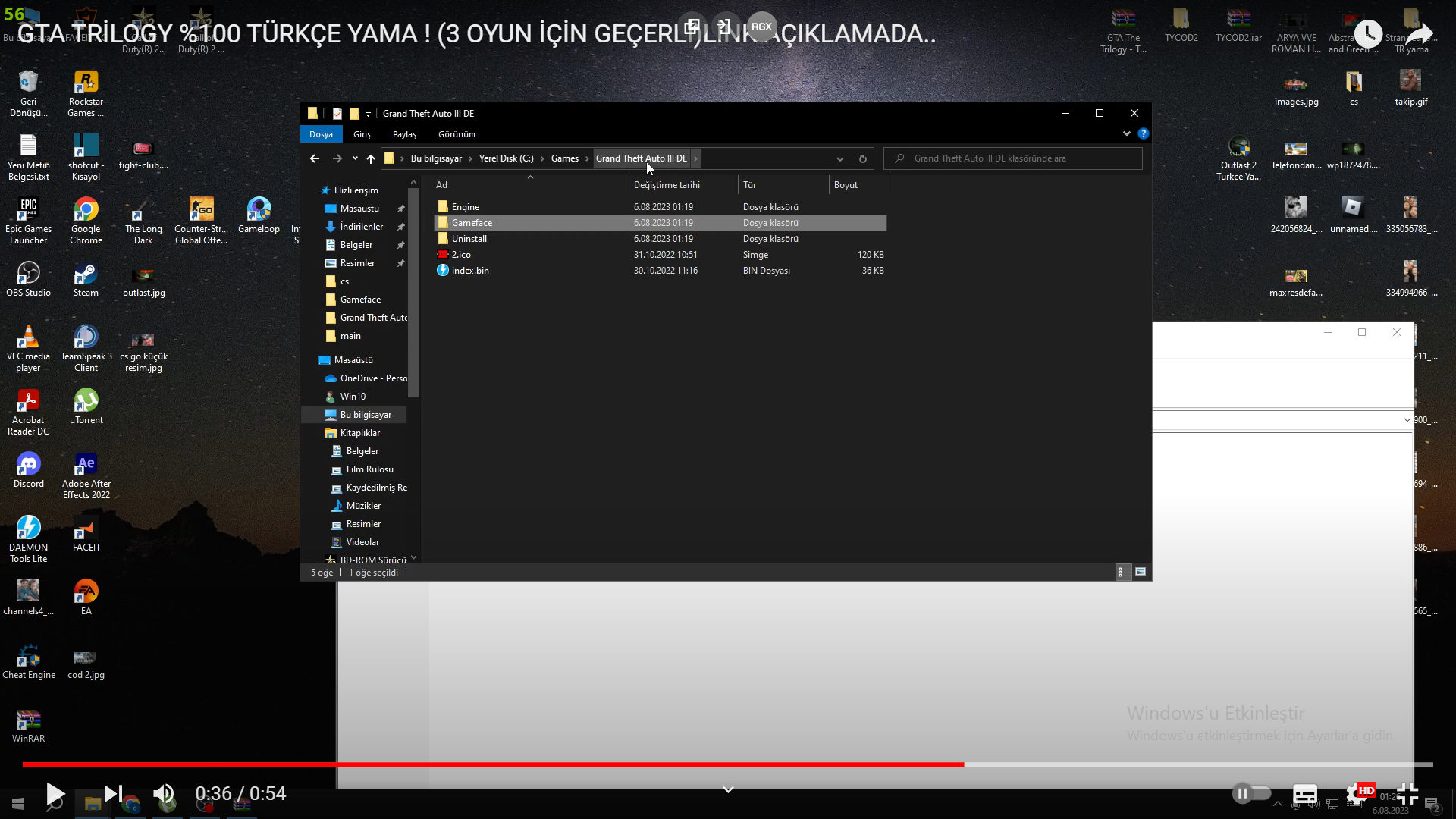Switch to the large icons view toggle
Screen dimensions: 1456x819
pyautogui.click(x=1140, y=572)
